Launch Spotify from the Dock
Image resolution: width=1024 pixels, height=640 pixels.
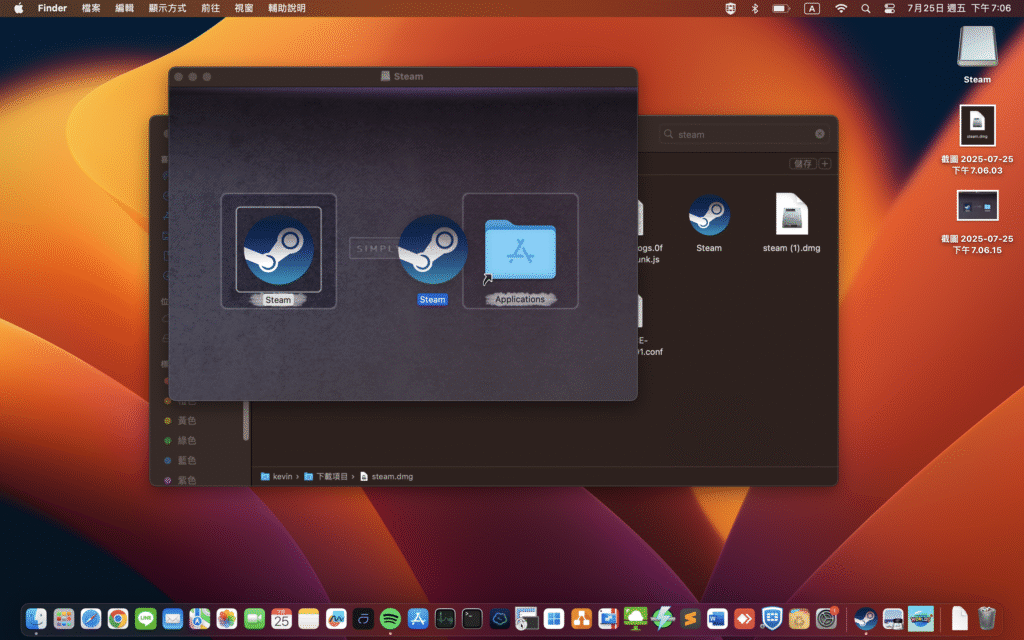(390, 619)
